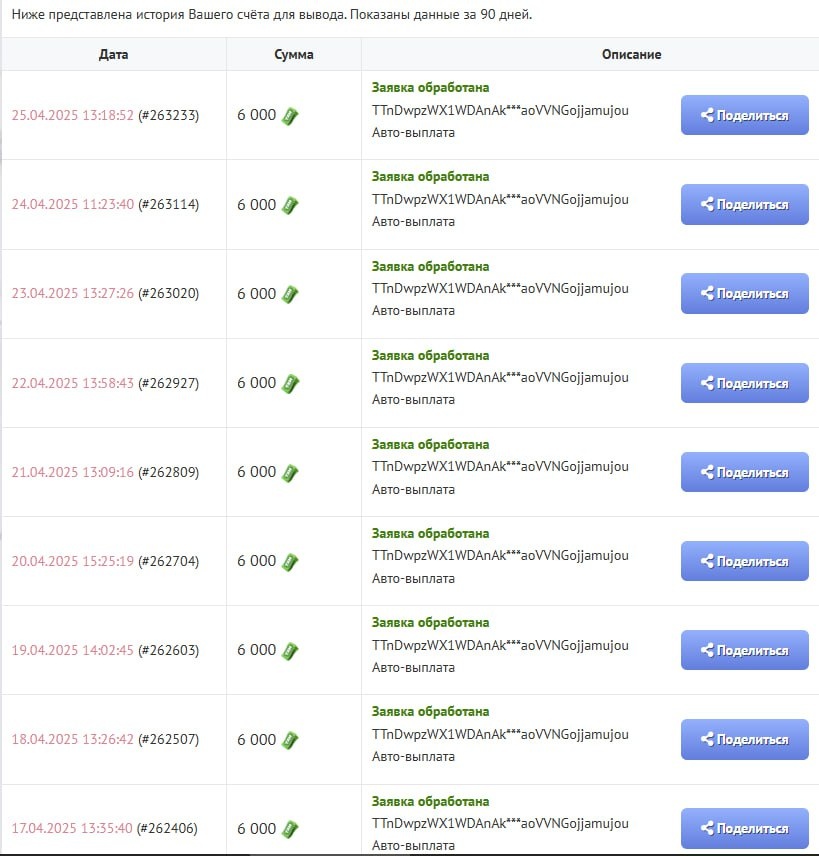Click cash icon for payout #262927
This screenshot has width=819, height=856.
coord(290,383)
